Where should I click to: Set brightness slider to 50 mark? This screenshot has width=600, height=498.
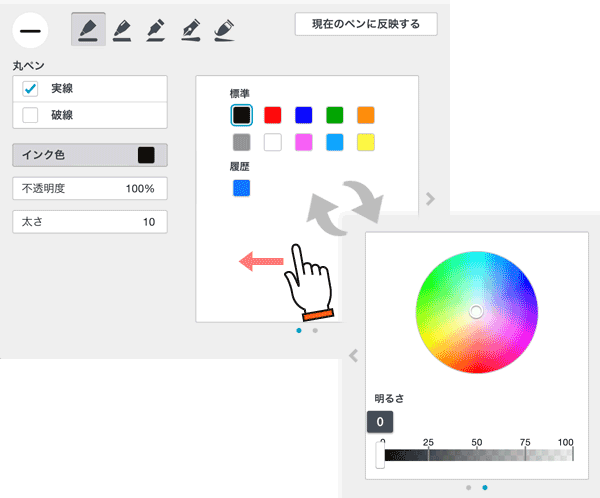[477, 455]
